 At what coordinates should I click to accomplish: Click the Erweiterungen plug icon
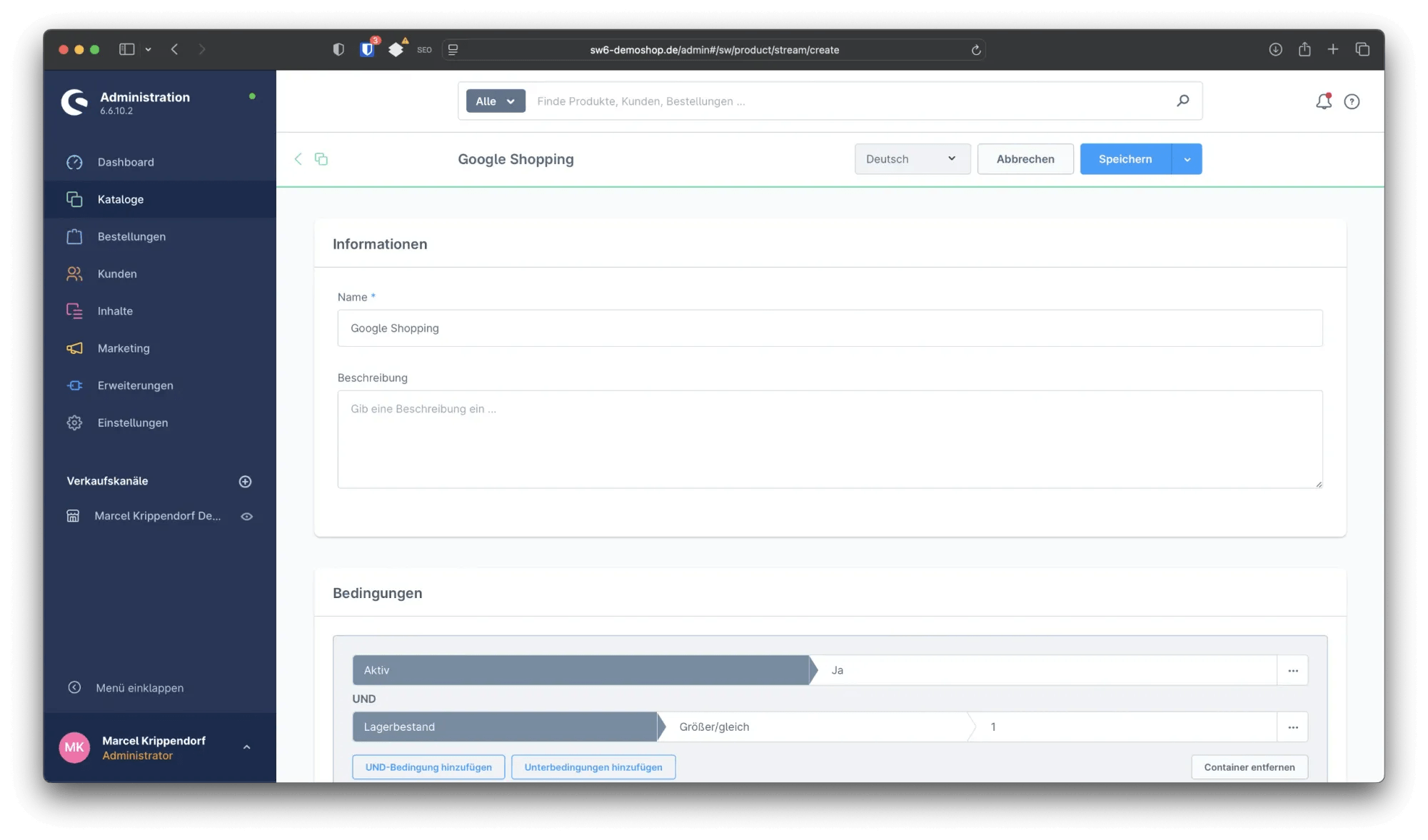coord(74,385)
